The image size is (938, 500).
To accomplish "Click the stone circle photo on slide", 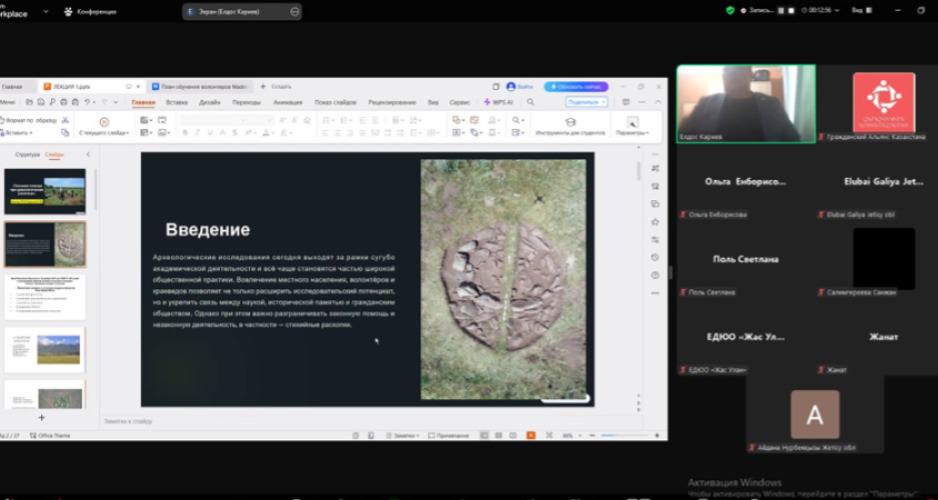I will click(x=503, y=279).
